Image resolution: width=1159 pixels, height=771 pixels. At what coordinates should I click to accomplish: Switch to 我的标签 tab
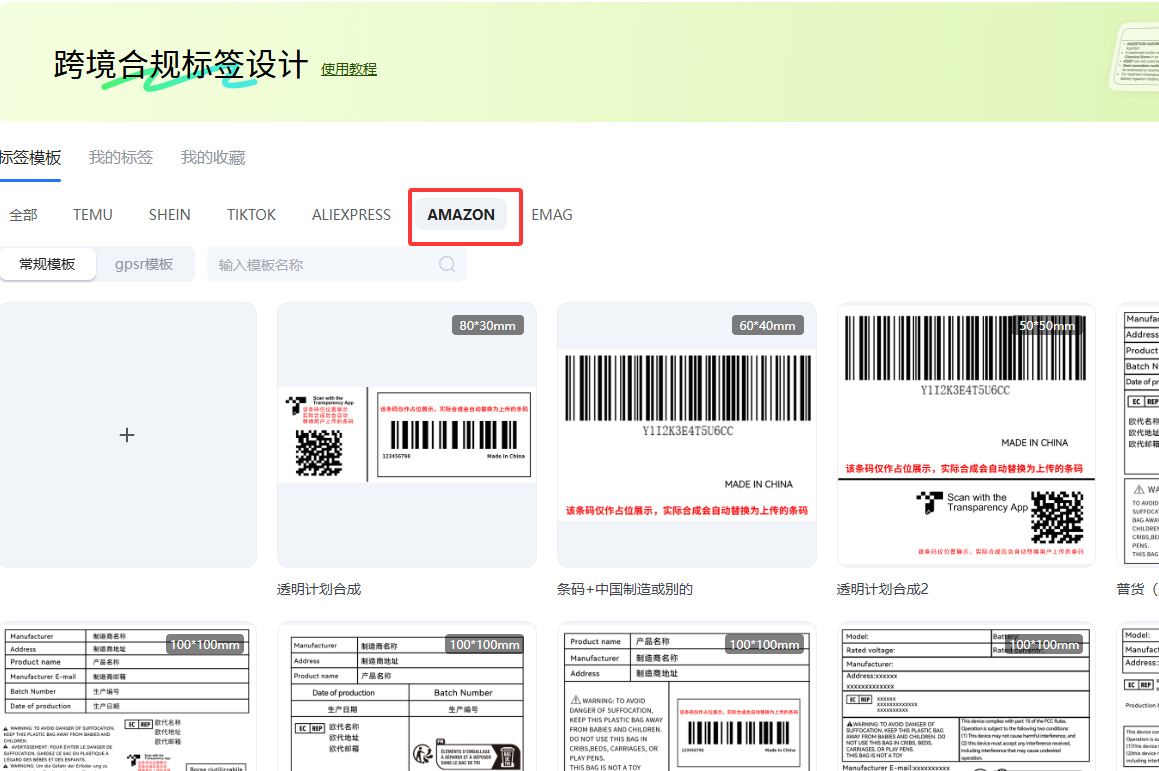click(120, 157)
